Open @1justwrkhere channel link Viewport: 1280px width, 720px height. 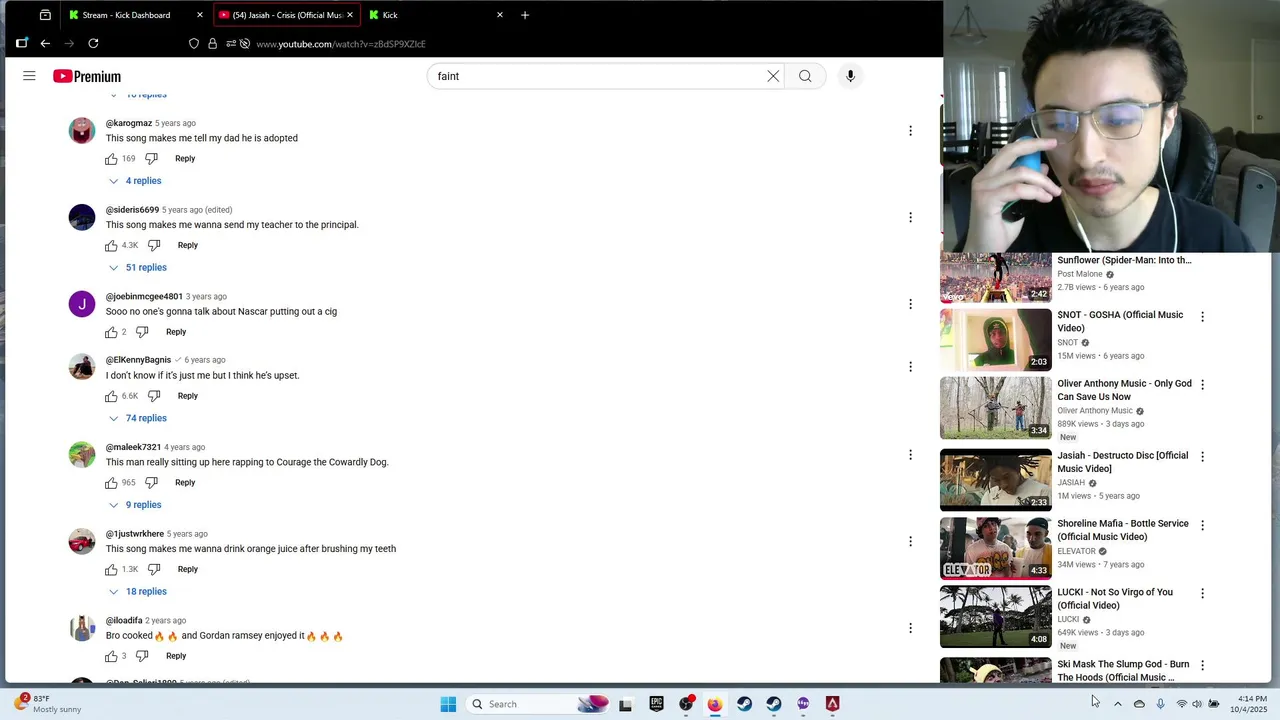(135, 534)
